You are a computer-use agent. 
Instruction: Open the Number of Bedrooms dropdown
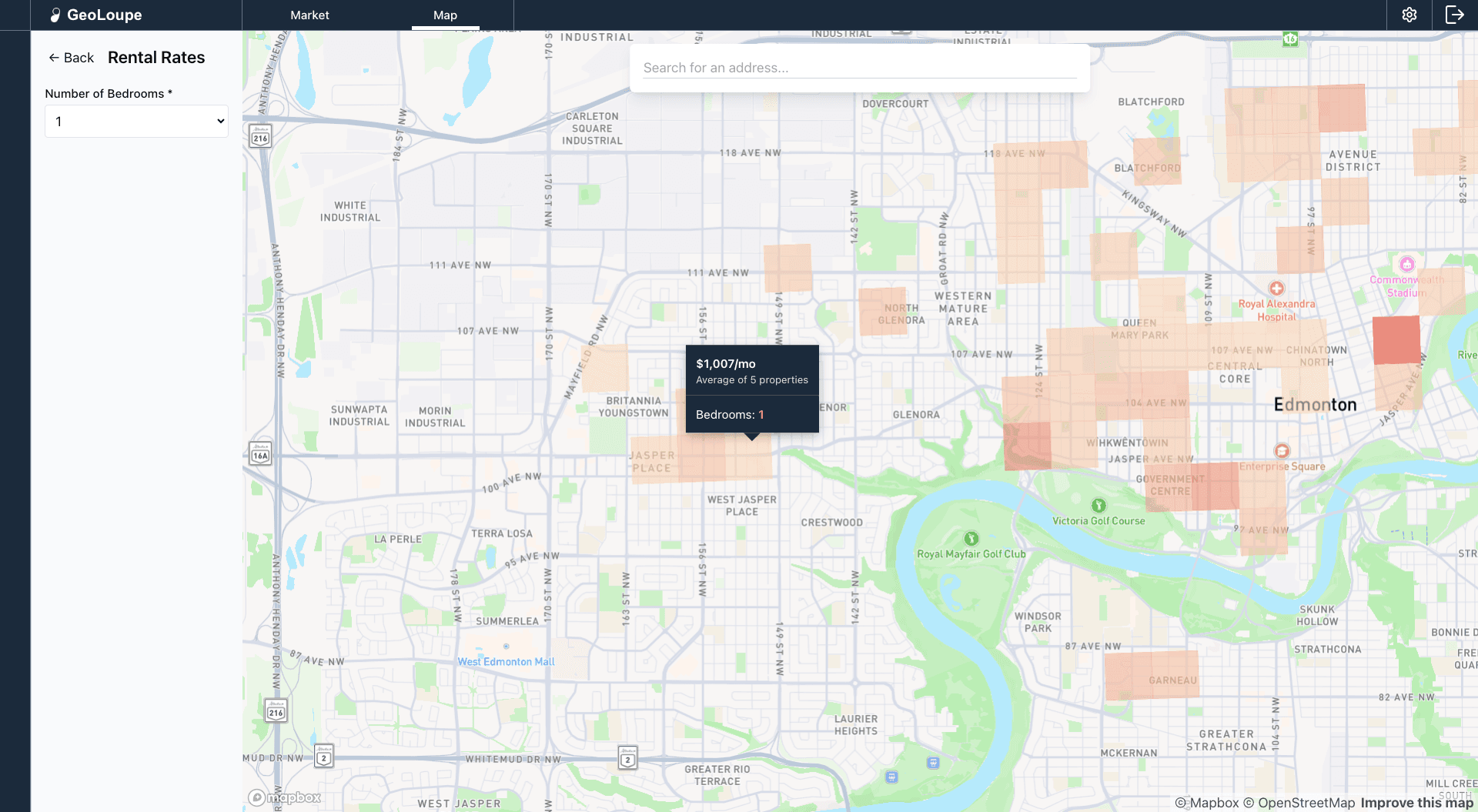[x=136, y=121]
